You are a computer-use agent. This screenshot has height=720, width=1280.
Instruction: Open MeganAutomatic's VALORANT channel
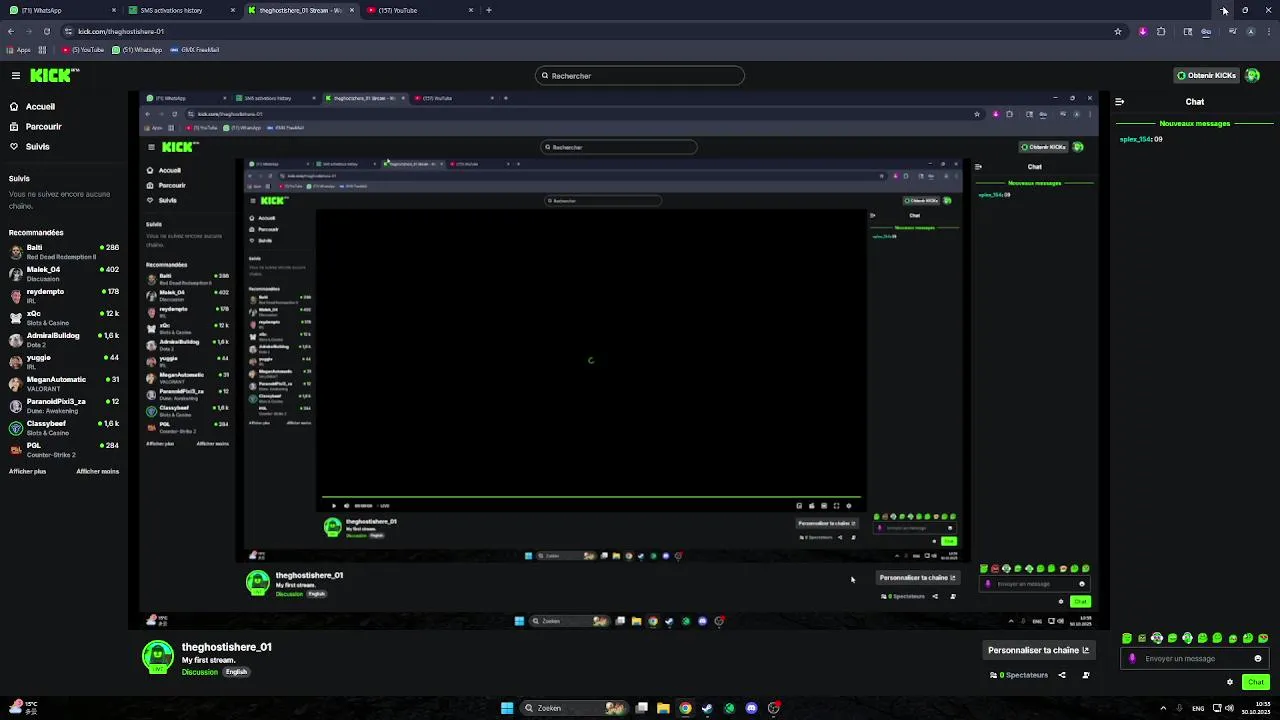64,383
